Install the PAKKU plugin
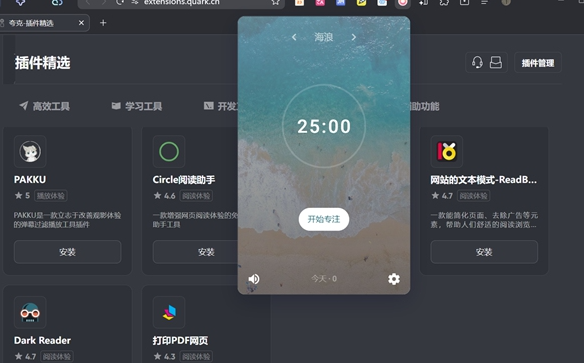The image size is (584, 363). point(67,252)
